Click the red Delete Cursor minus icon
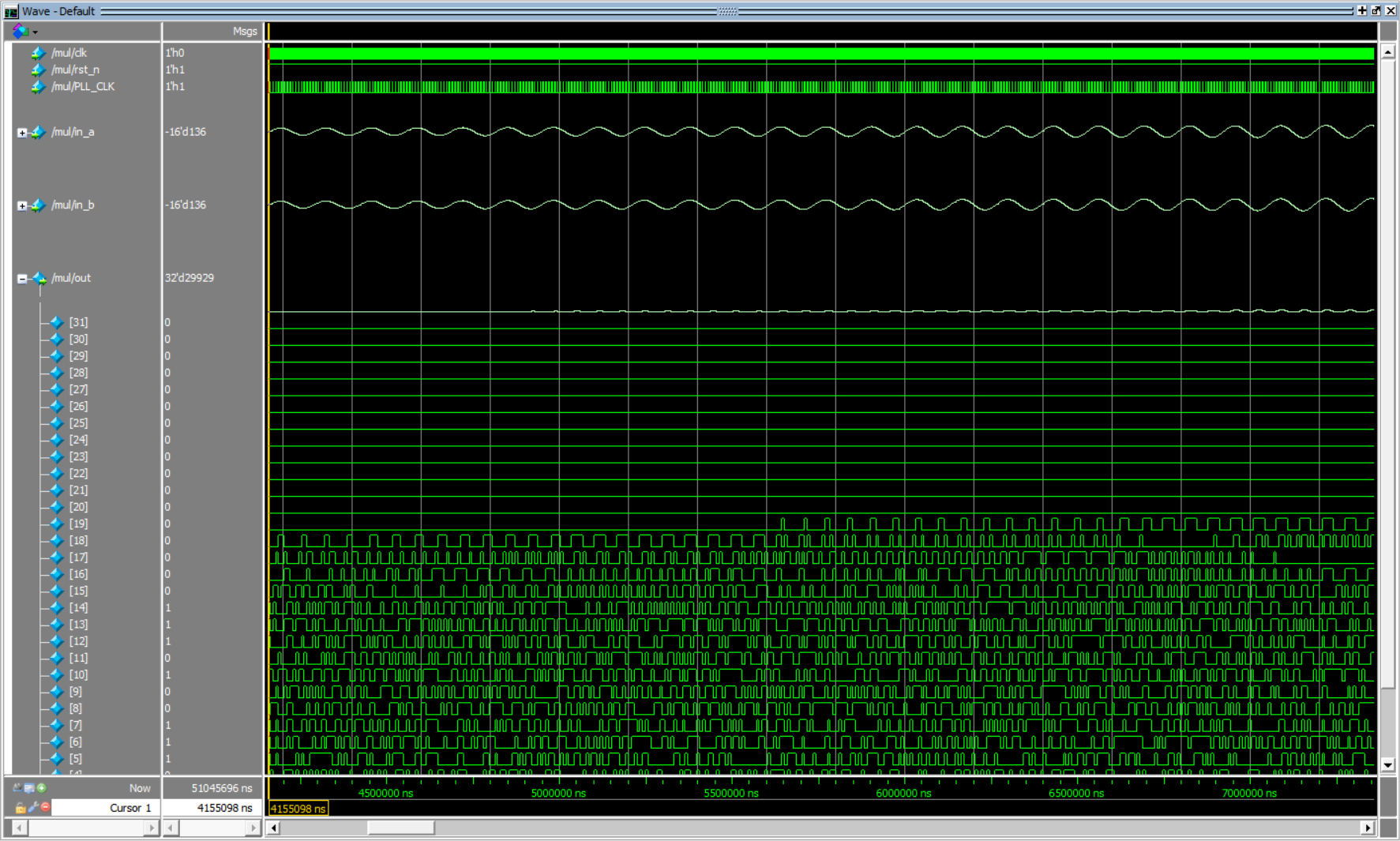This screenshot has width=1400, height=841. 46,807
